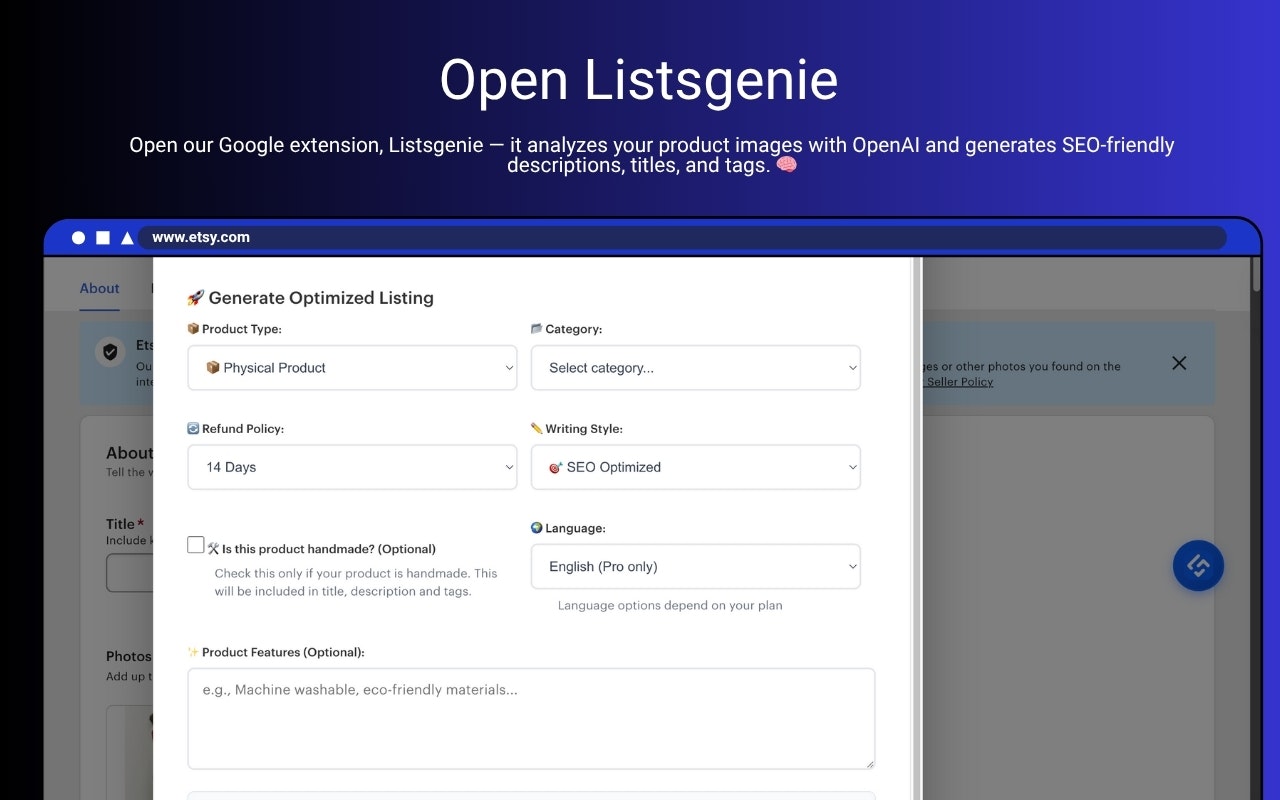Open the Select category dropdown
1280x800 pixels.
(x=695, y=368)
